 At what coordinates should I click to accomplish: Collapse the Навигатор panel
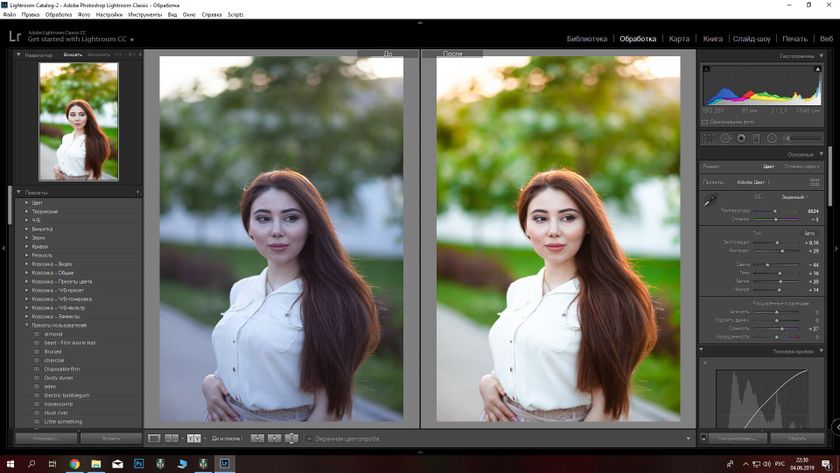(x=19, y=55)
